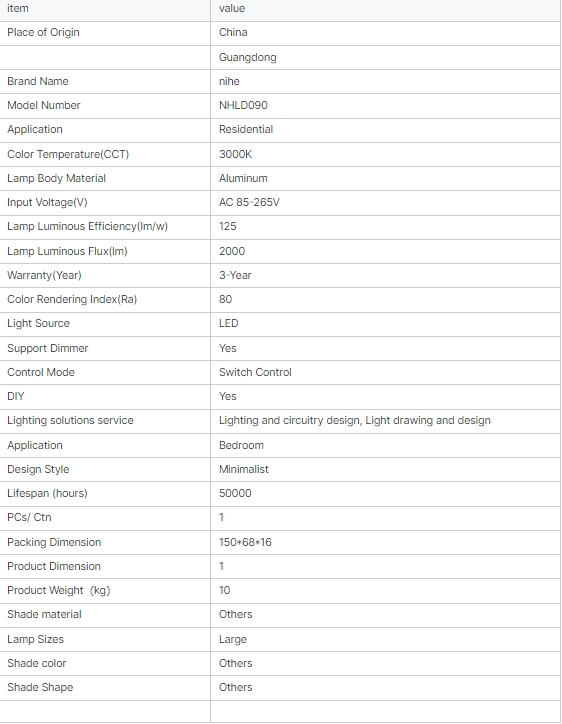This screenshot has width=562, height=724.
Task: Select the Packing Dimension value 150*68*16
Action: (x=245, y=543)
